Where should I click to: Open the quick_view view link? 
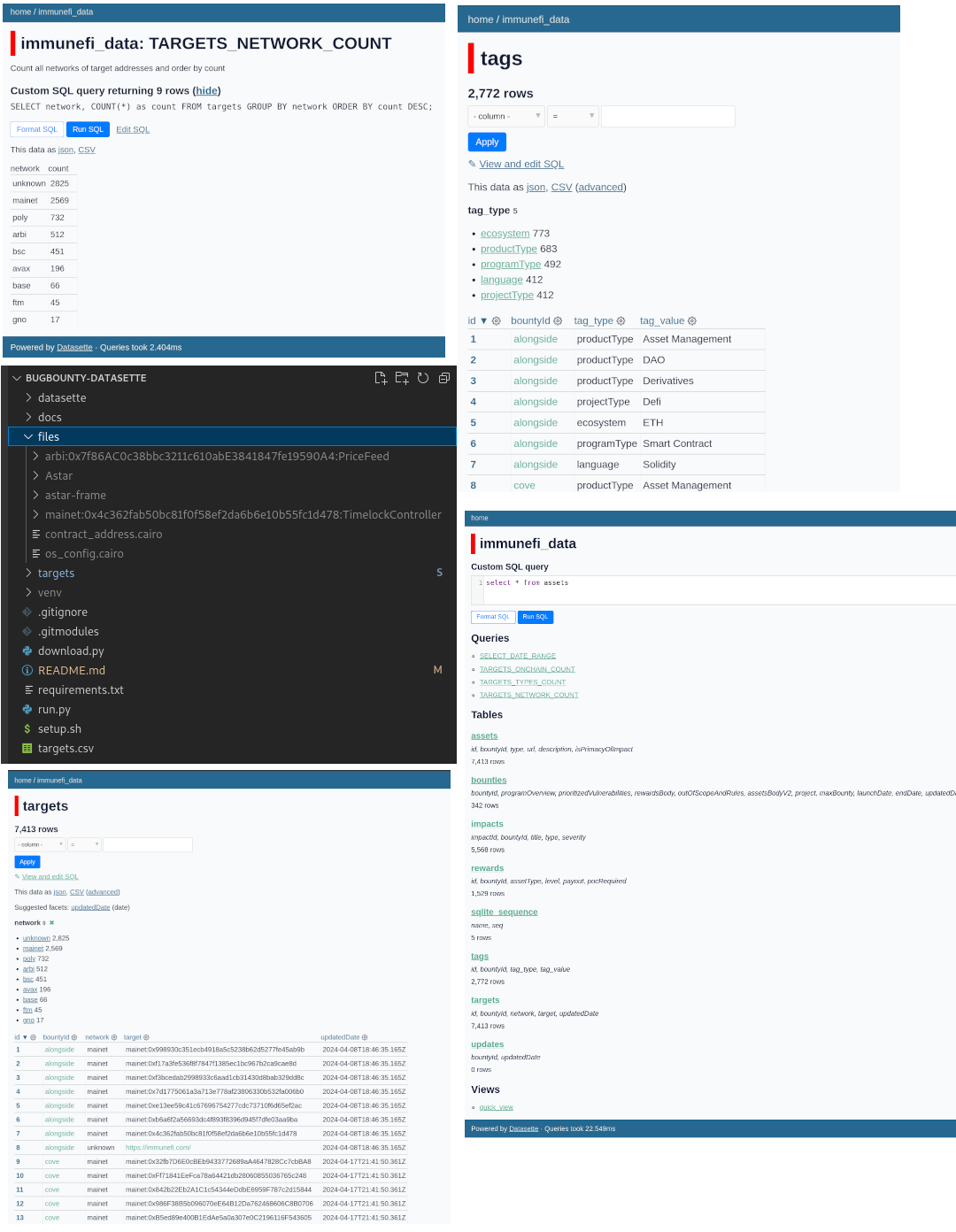click(497, 1107)
